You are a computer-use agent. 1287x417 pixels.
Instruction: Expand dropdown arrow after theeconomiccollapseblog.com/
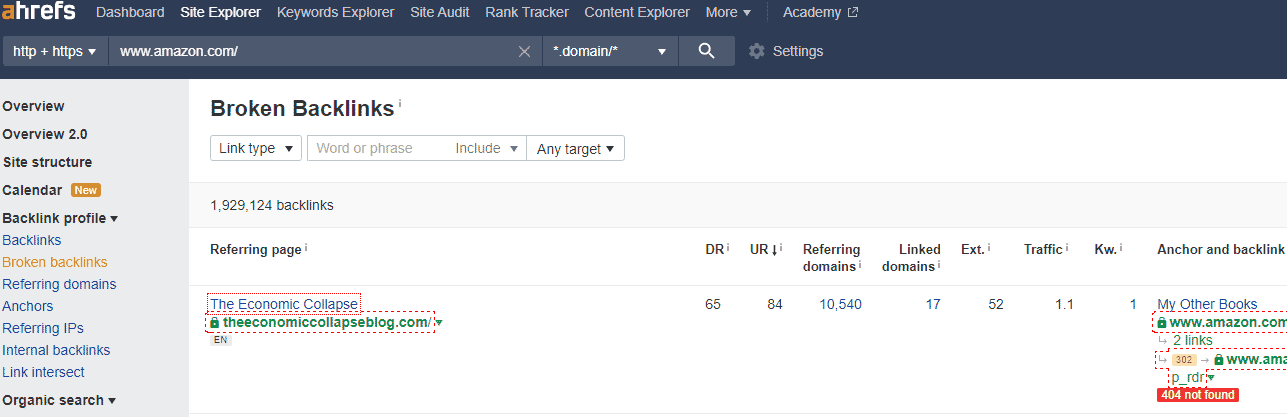click(x=439, y=323)
